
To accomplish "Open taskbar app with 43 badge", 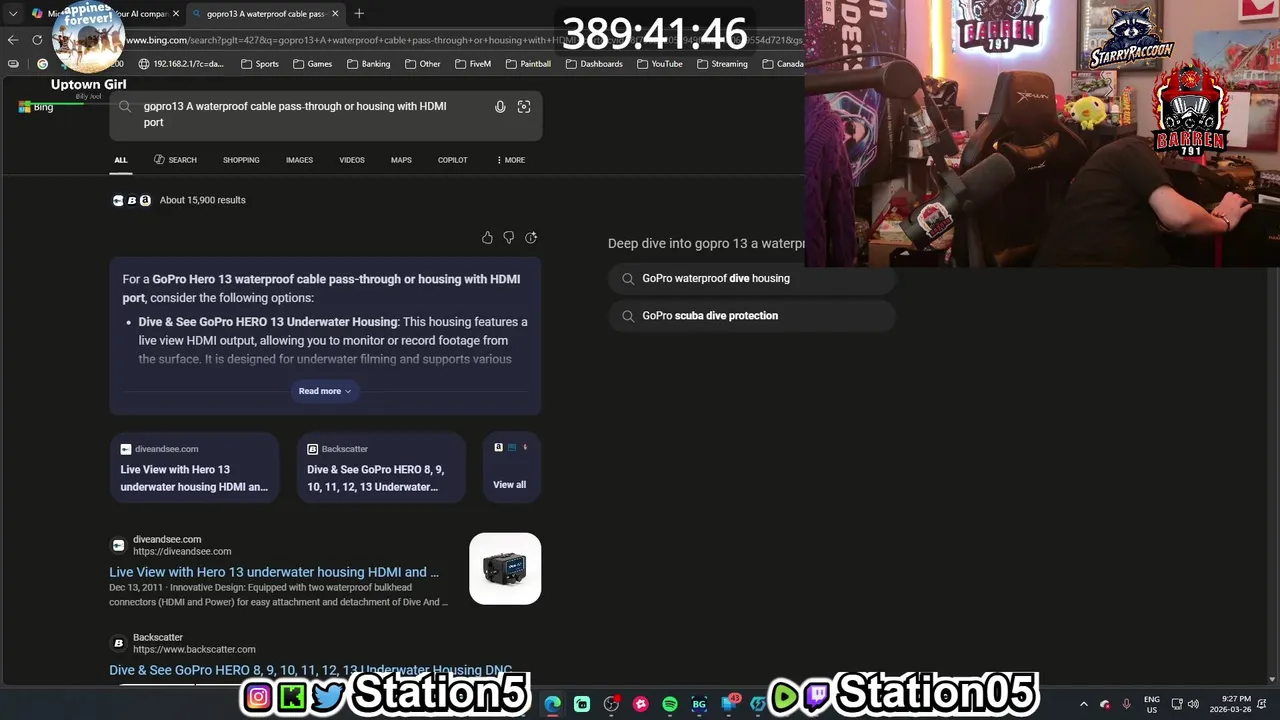I will click(729, 703).
